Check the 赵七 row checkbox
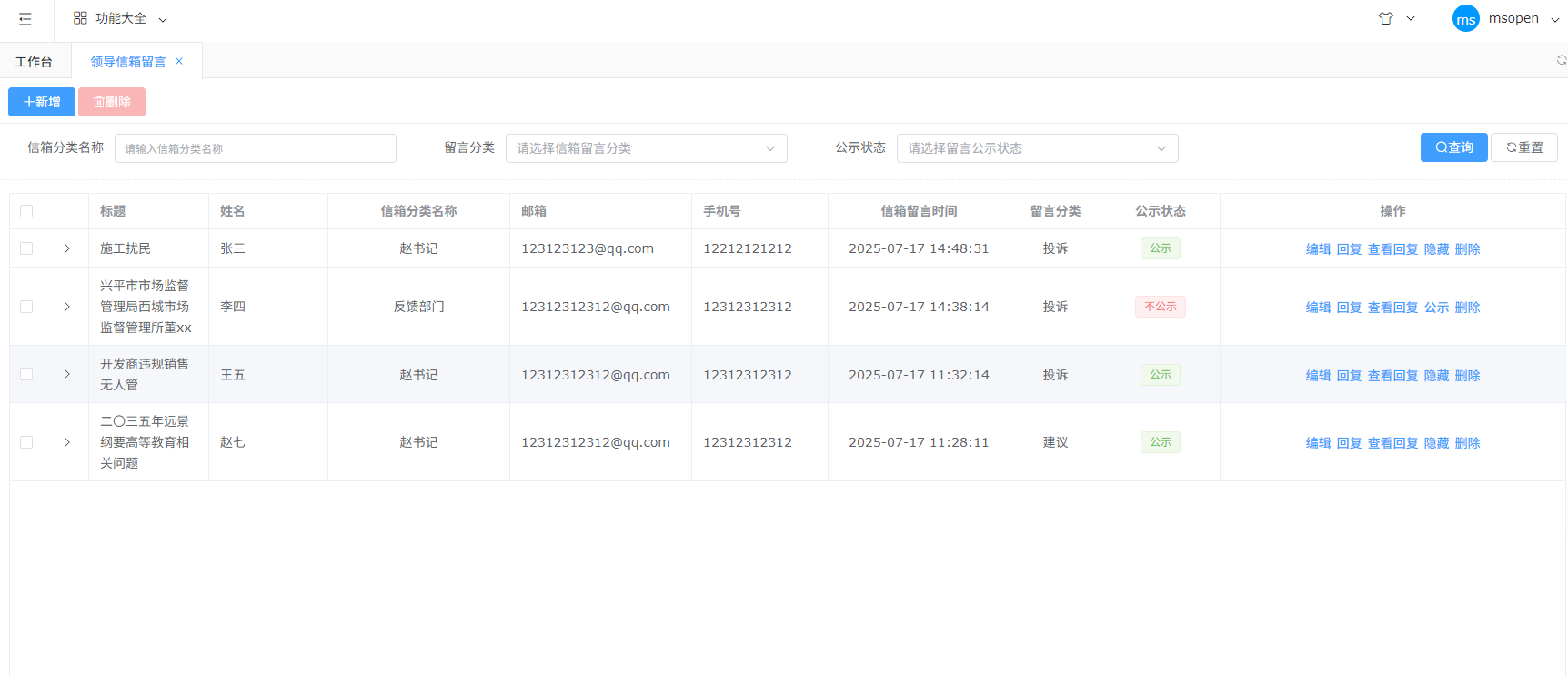Image resolution: width=1568 pixels, height=677 pixels. (x=26, y=442)
